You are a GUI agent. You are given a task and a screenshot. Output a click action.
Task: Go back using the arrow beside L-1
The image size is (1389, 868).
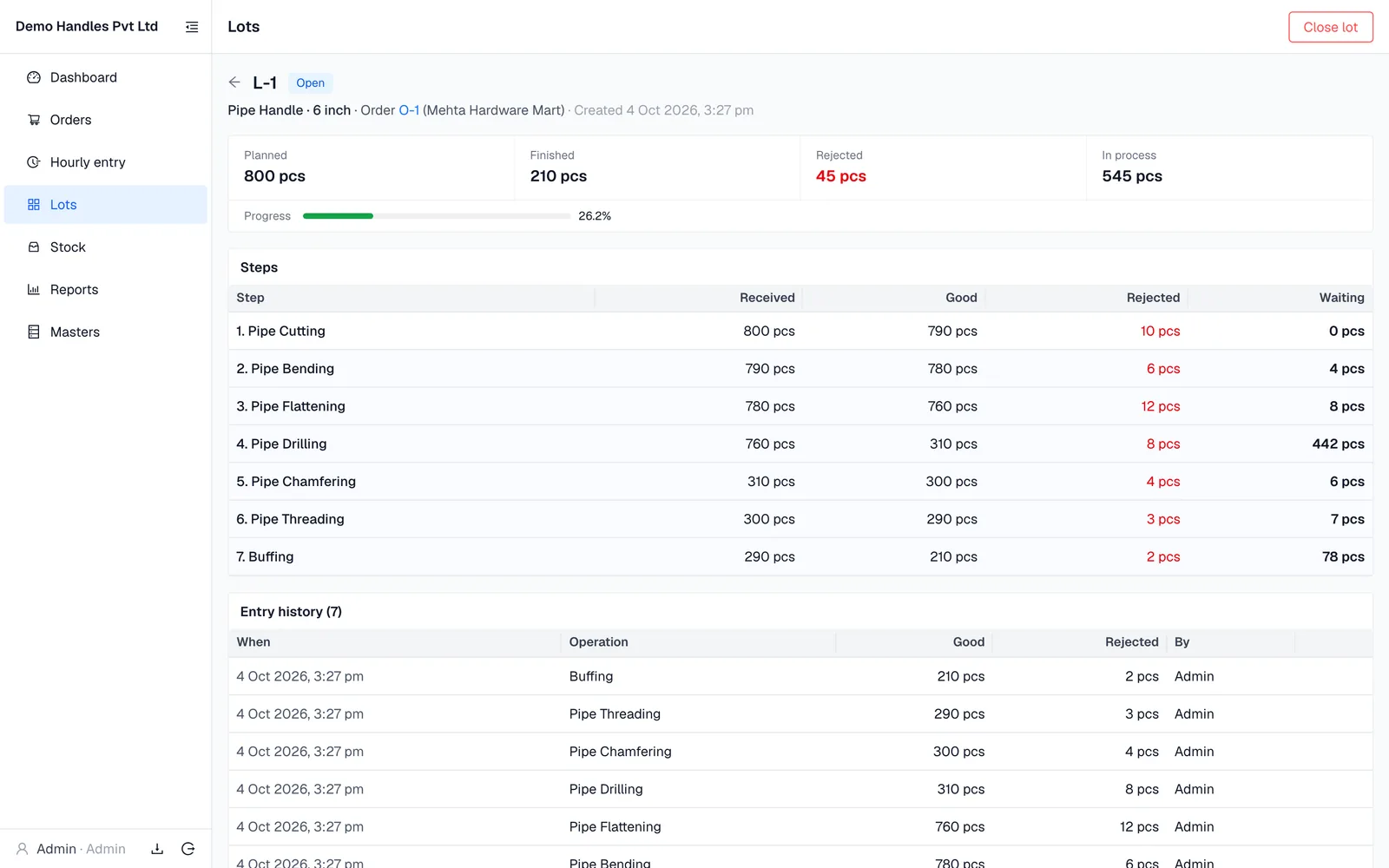tap(234, 82)
